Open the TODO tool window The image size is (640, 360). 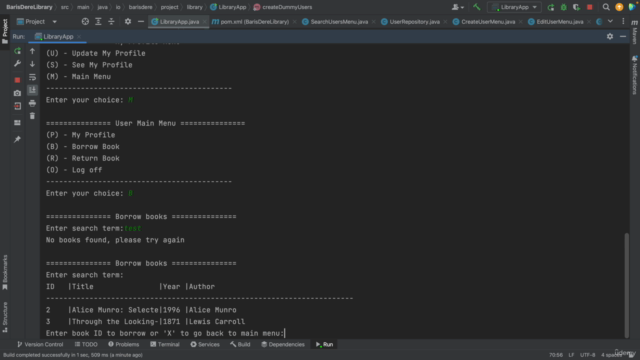[x=86, y=344]
